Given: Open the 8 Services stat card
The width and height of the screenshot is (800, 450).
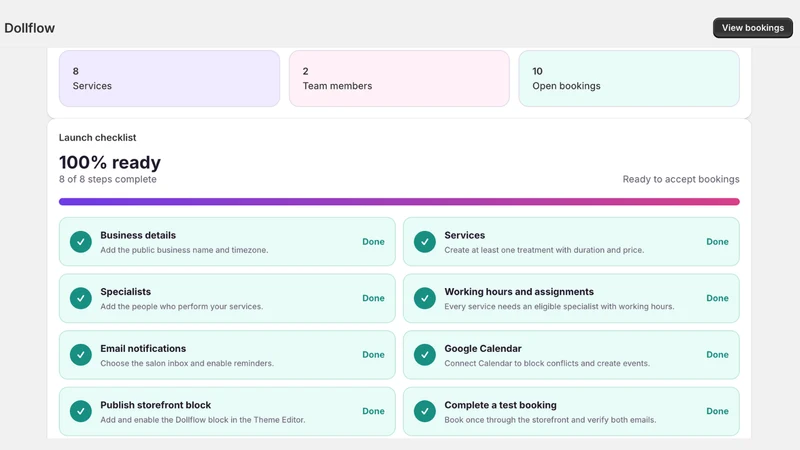Looking at the screenshot, I should [x=169, y=79].
